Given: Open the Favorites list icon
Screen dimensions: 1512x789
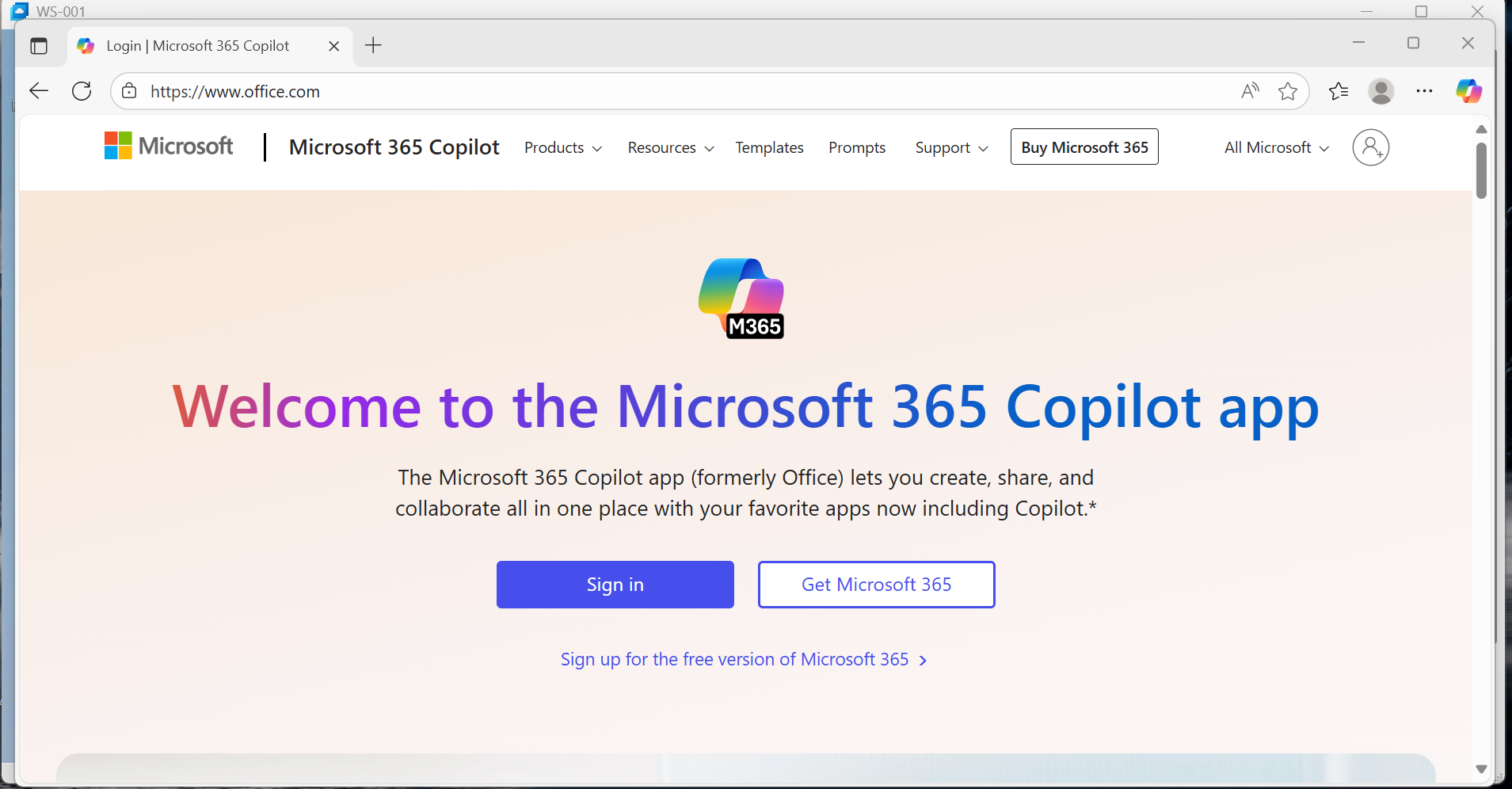Looking at the screenshot, I should (x=1339, y=91).
